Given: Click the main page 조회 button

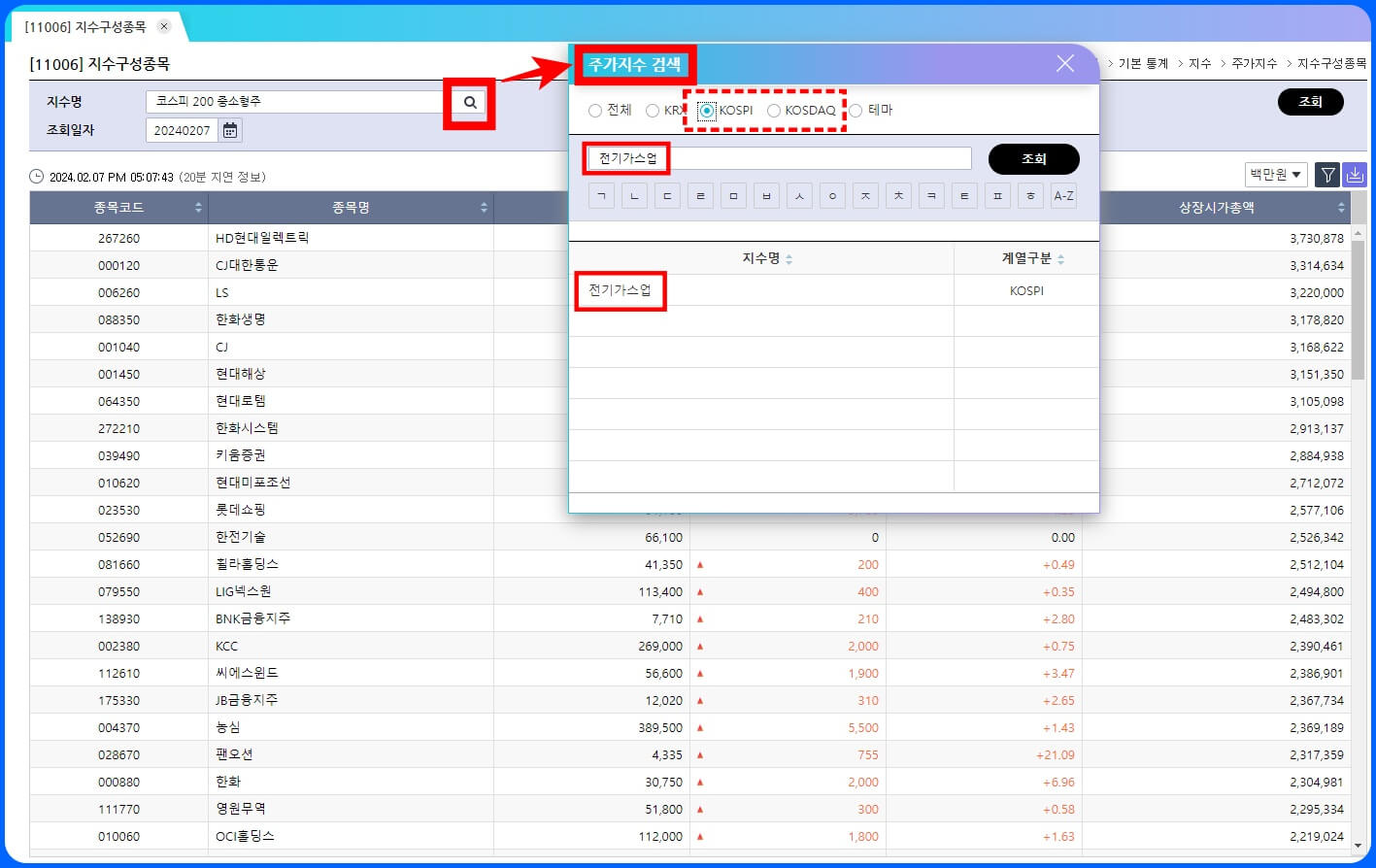Looking at the screenshot, I should pyautogui.click(x=1310, y=102).
